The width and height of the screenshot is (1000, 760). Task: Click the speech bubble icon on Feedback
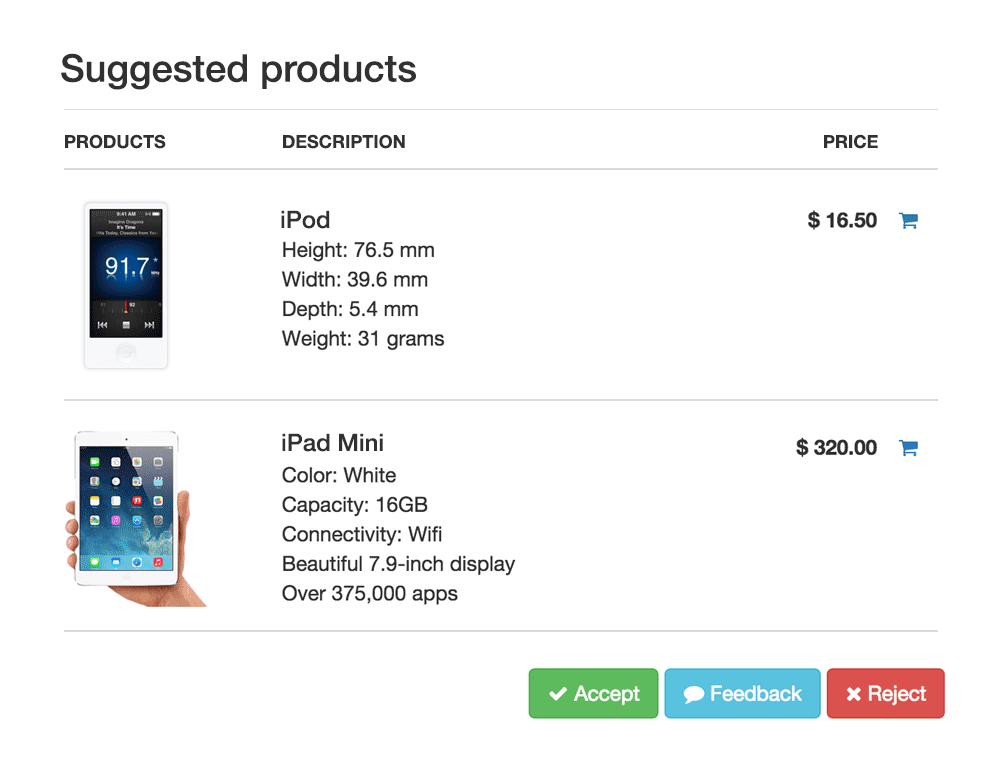694,695
